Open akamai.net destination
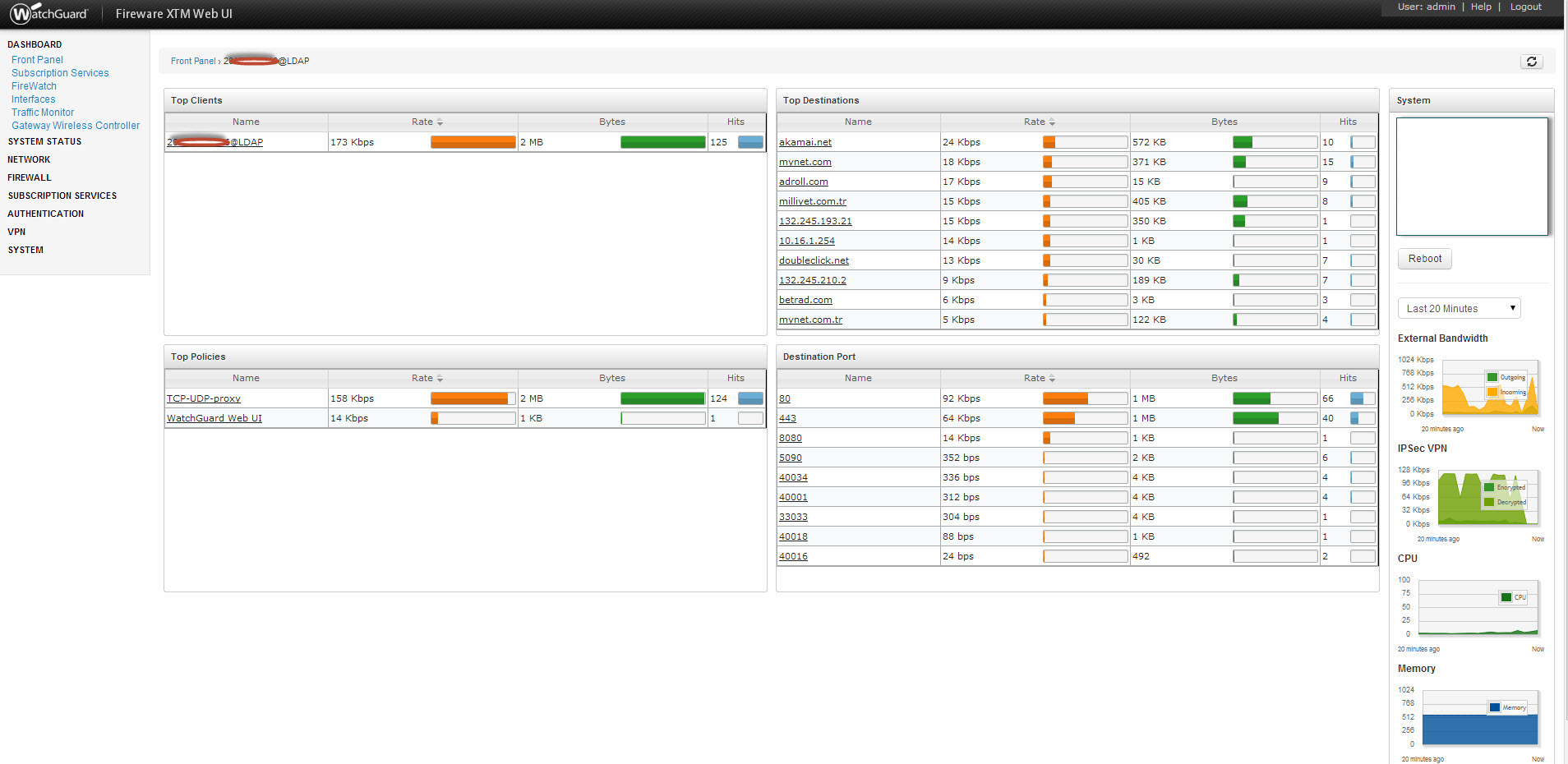The width and height of the screenshot is (1568, 764). (x=805, y=142)
